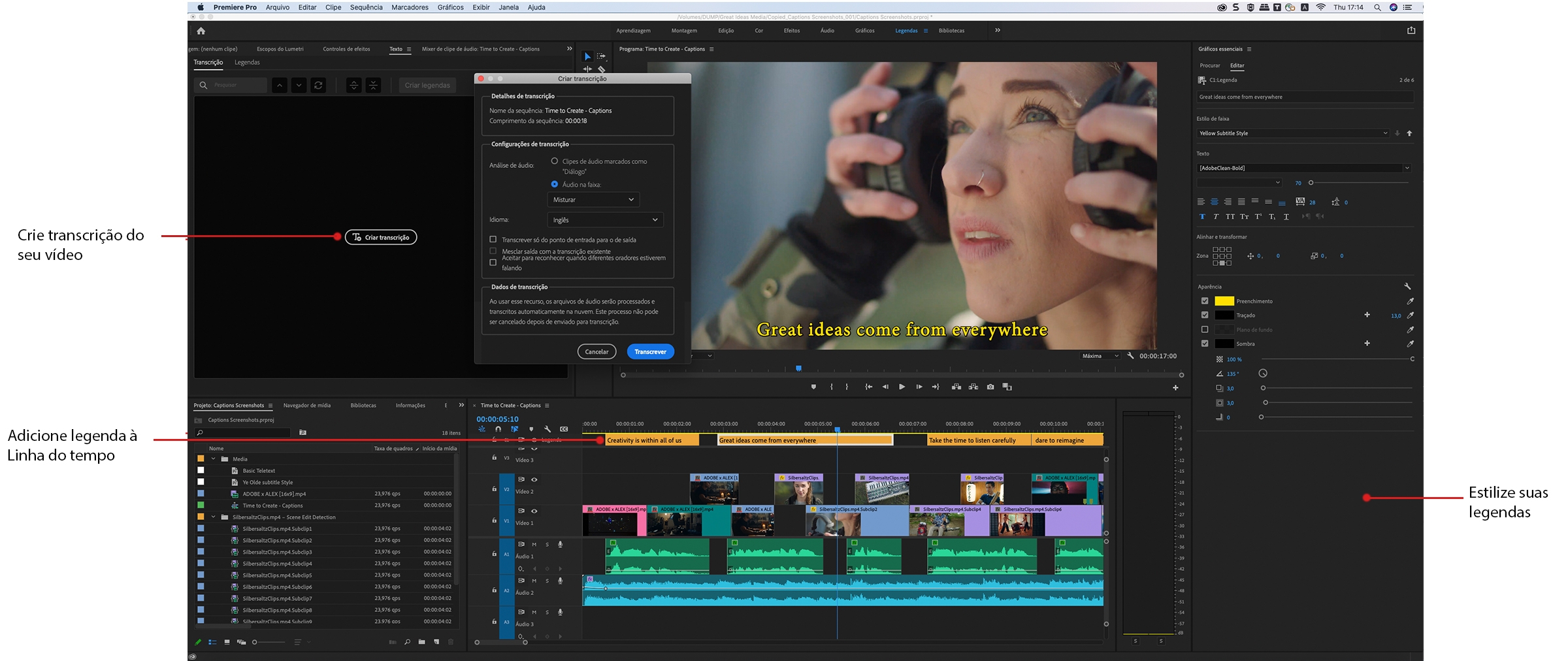Click the Step Back one frame button

[885, 387]
